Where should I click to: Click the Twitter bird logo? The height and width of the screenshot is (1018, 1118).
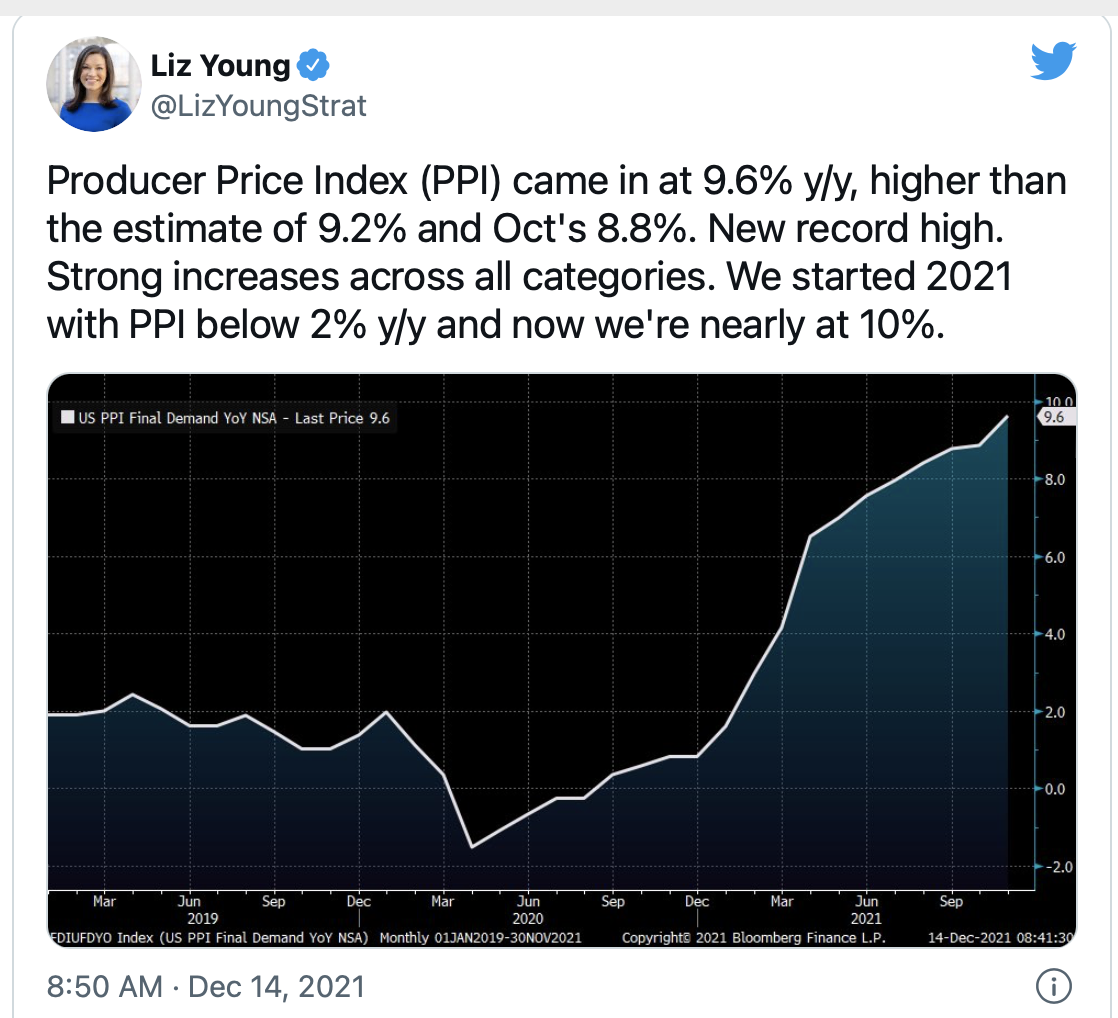[x=1053, y=61]
